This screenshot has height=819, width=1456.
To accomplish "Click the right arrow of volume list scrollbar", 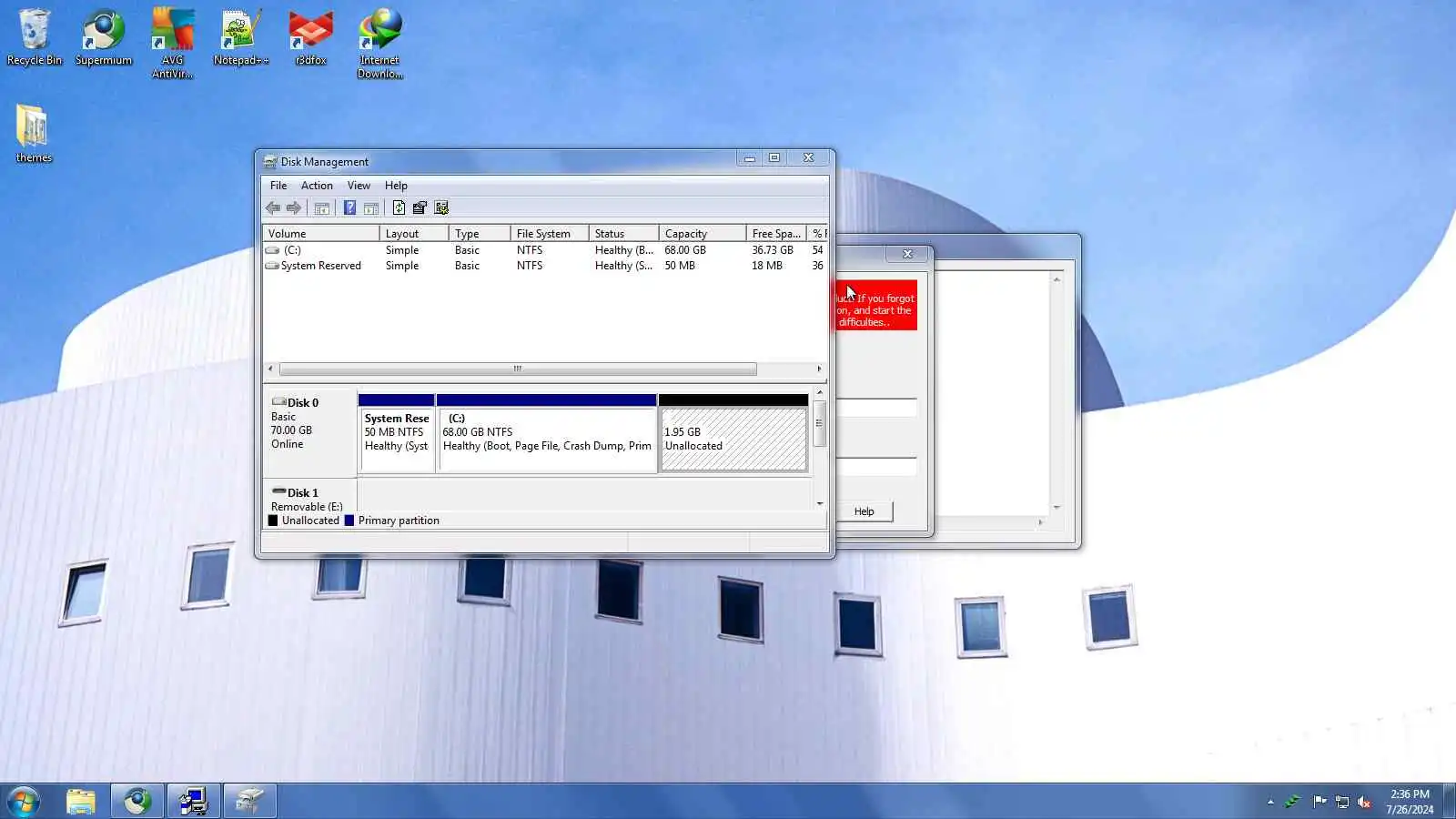I will (819, 369).
